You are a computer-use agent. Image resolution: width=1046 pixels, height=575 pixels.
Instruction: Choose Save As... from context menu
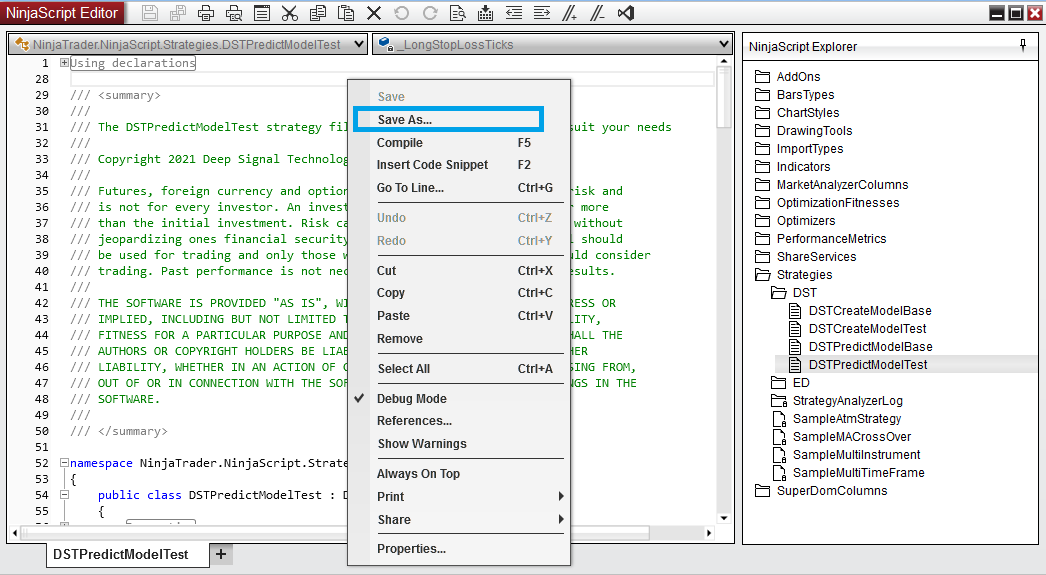tap(405, 120)
